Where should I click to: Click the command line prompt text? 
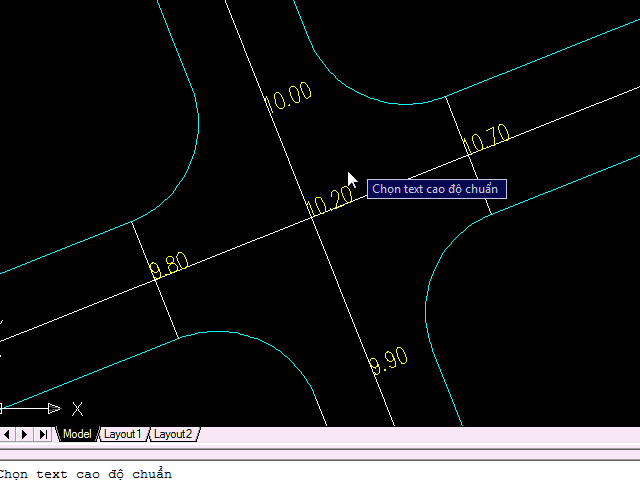point(86,473)
